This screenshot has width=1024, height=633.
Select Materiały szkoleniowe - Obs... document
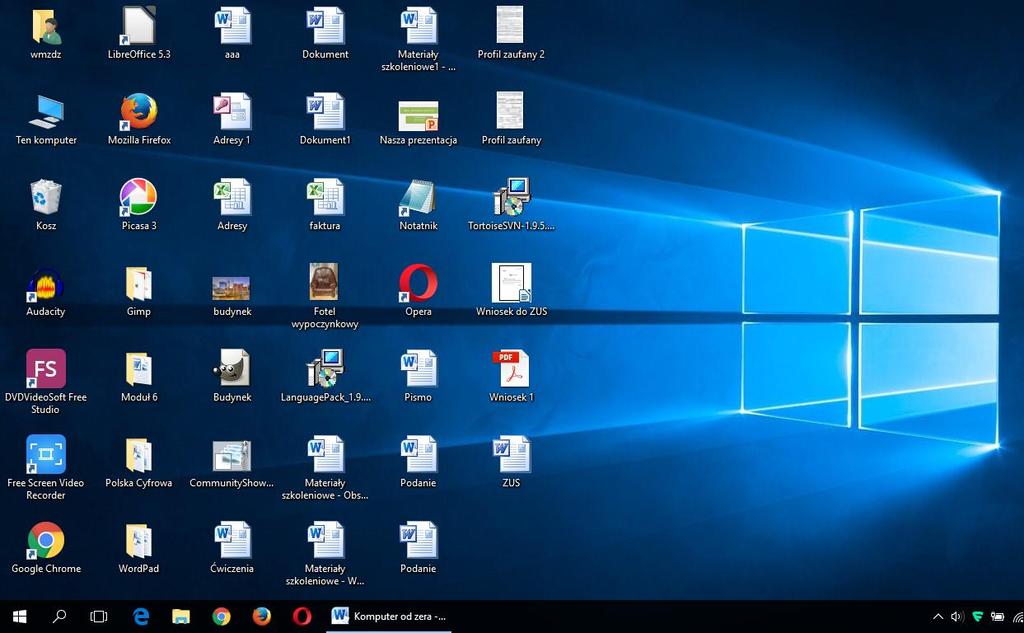tap(325, 455)
